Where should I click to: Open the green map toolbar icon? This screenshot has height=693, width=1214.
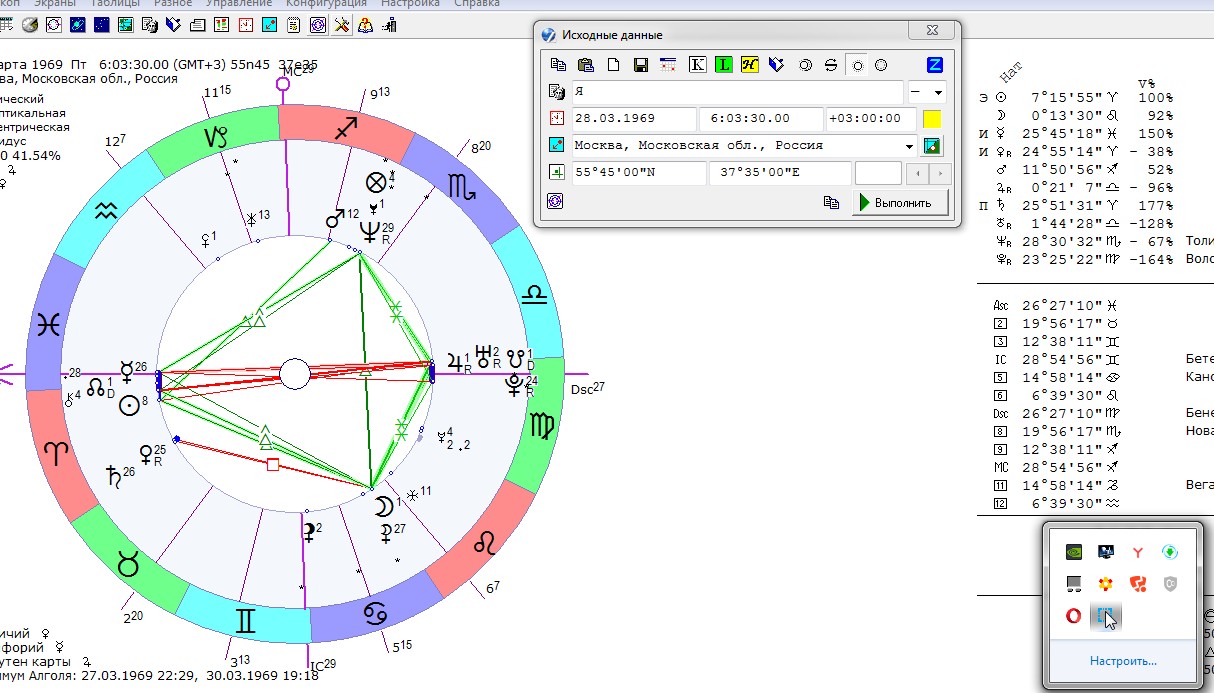point(126,25)
